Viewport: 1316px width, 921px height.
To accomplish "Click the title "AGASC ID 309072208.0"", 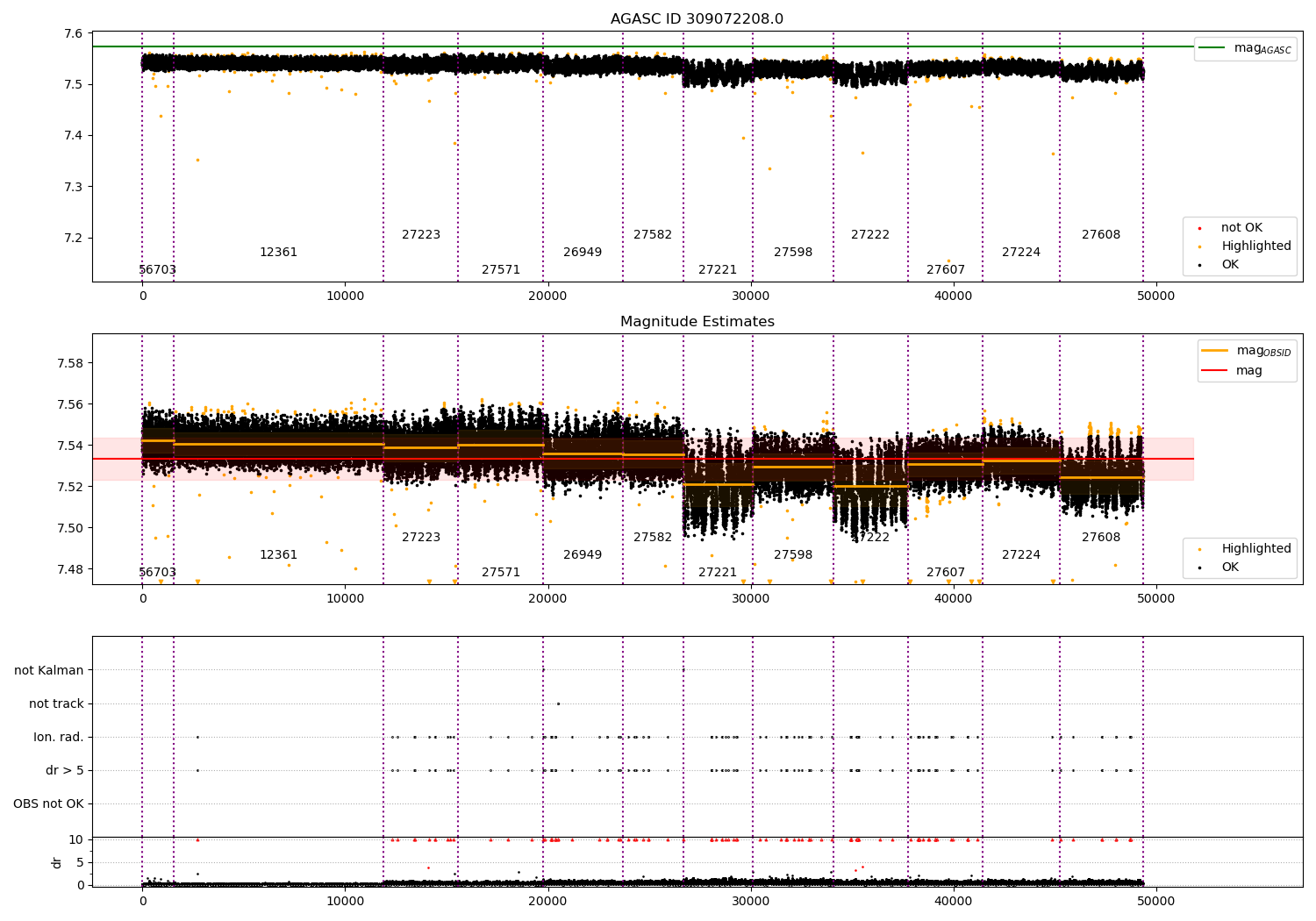I will pos(697,19).
